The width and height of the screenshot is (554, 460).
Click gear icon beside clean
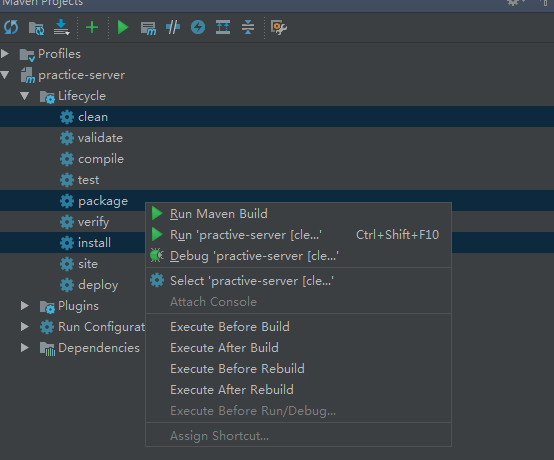[x=67, y=117]
